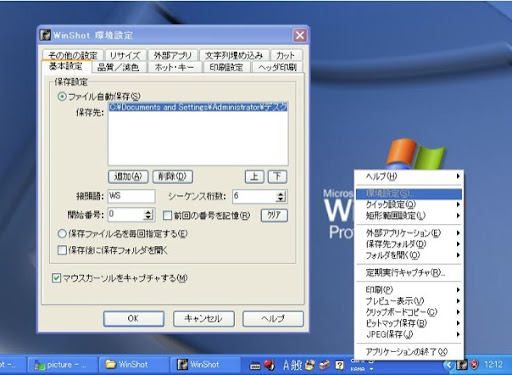Click the 接頭語 field containing WS

[131, 196]
